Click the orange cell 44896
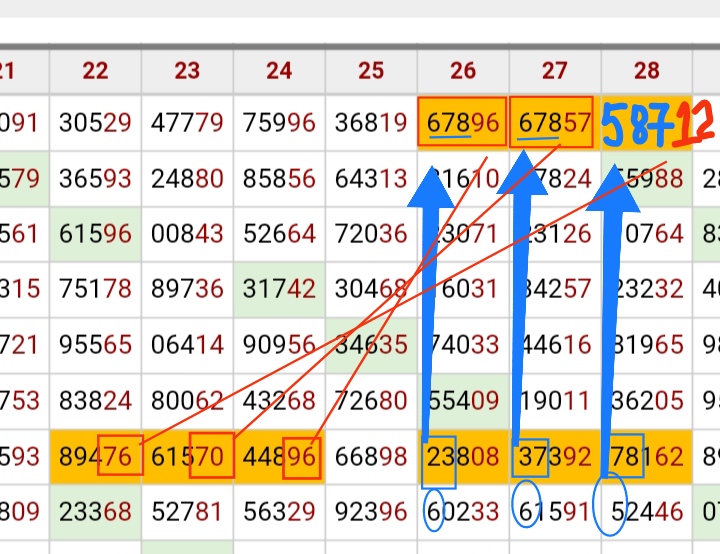Image resolution: width=720 pixels, height=554 pixels. (279, 457)
